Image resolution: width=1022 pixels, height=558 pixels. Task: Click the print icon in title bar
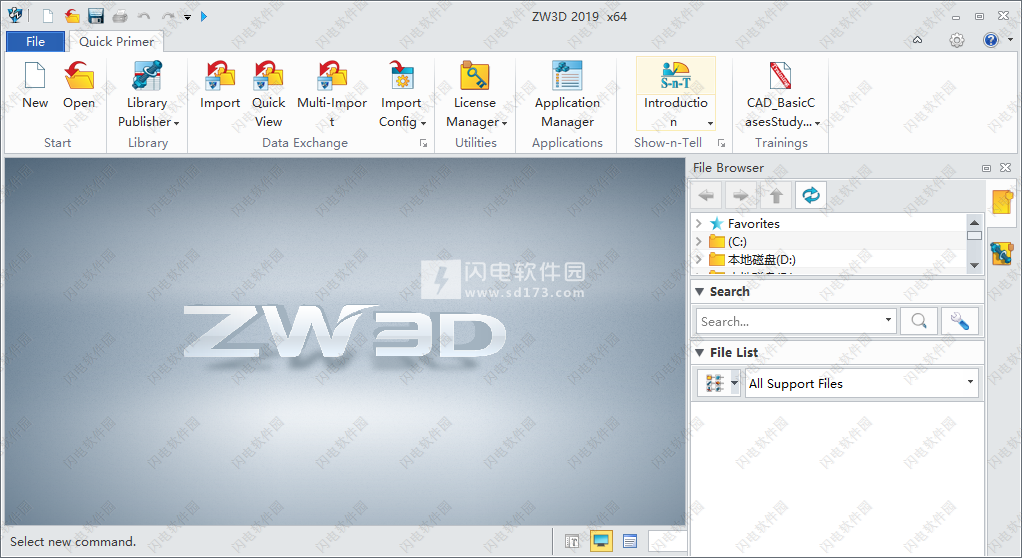[120, 16]
